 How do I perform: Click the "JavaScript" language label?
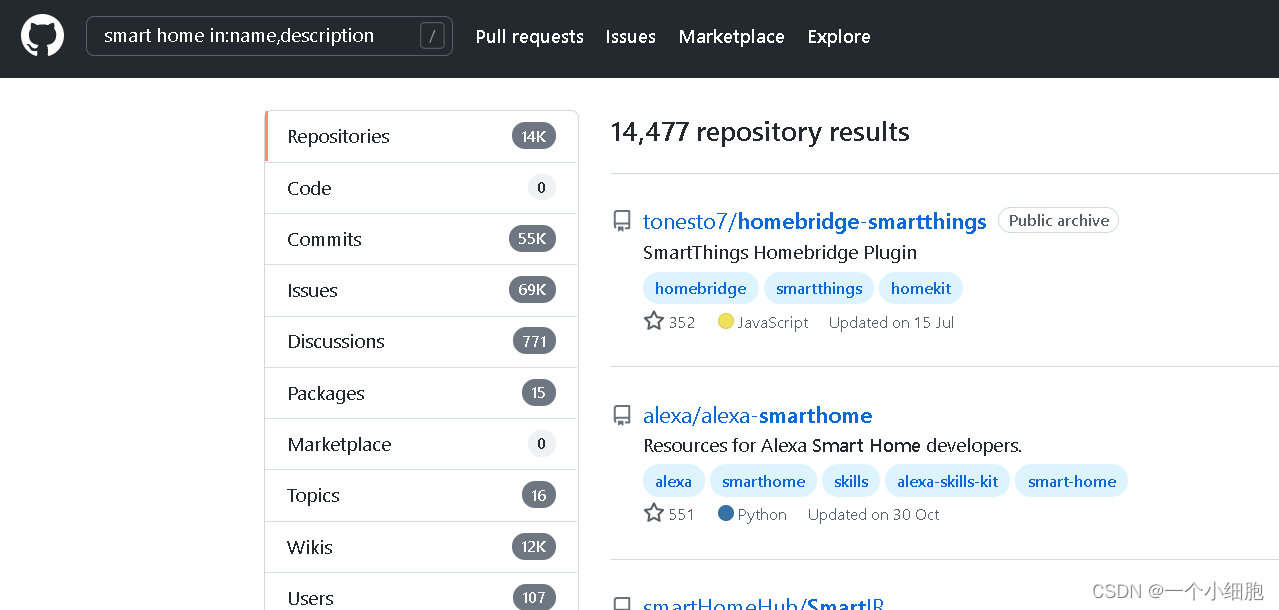(x=773, y=322)
